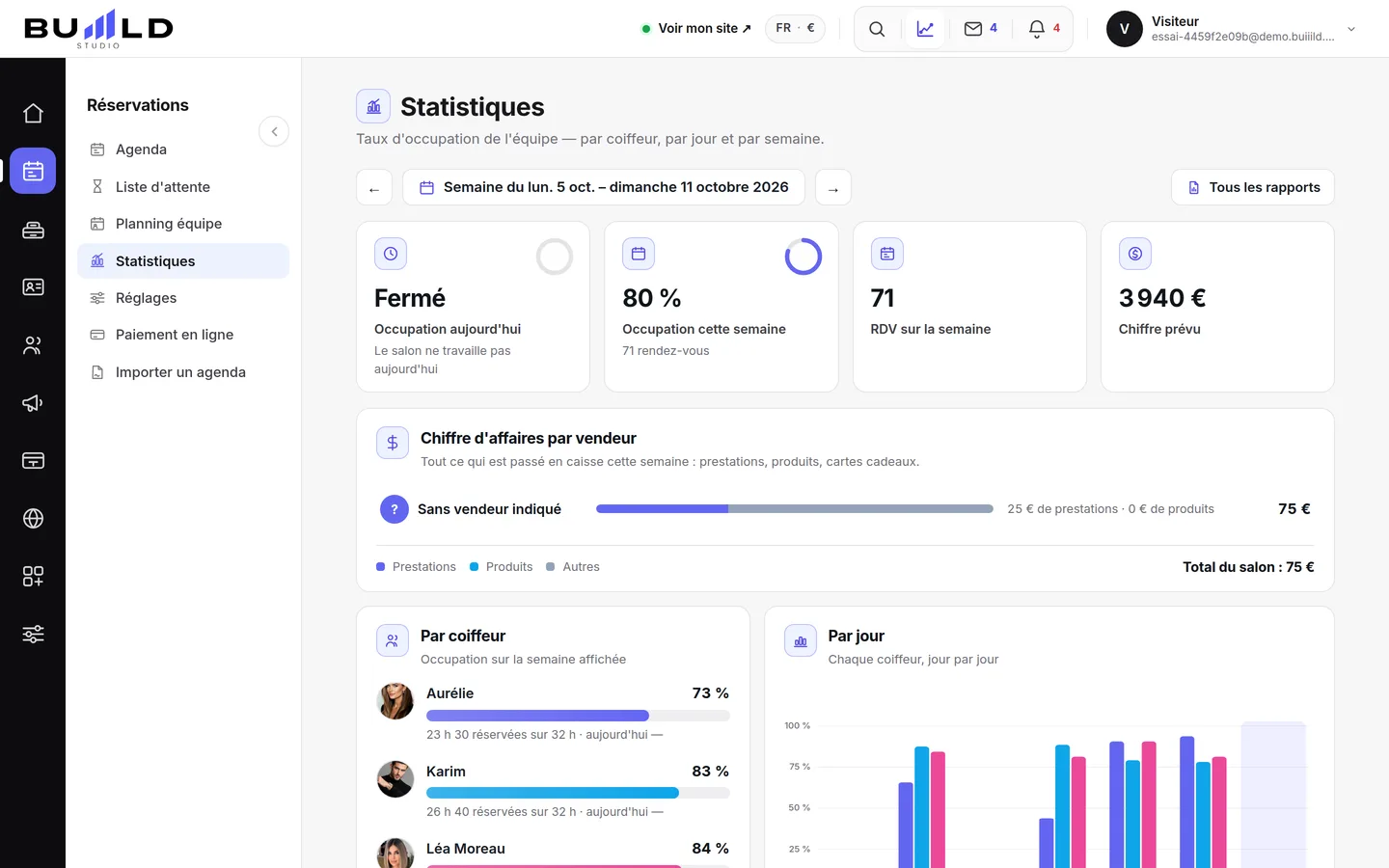
Task: Open the megaphone marketing rail icon
Action: tap(33, 403)
